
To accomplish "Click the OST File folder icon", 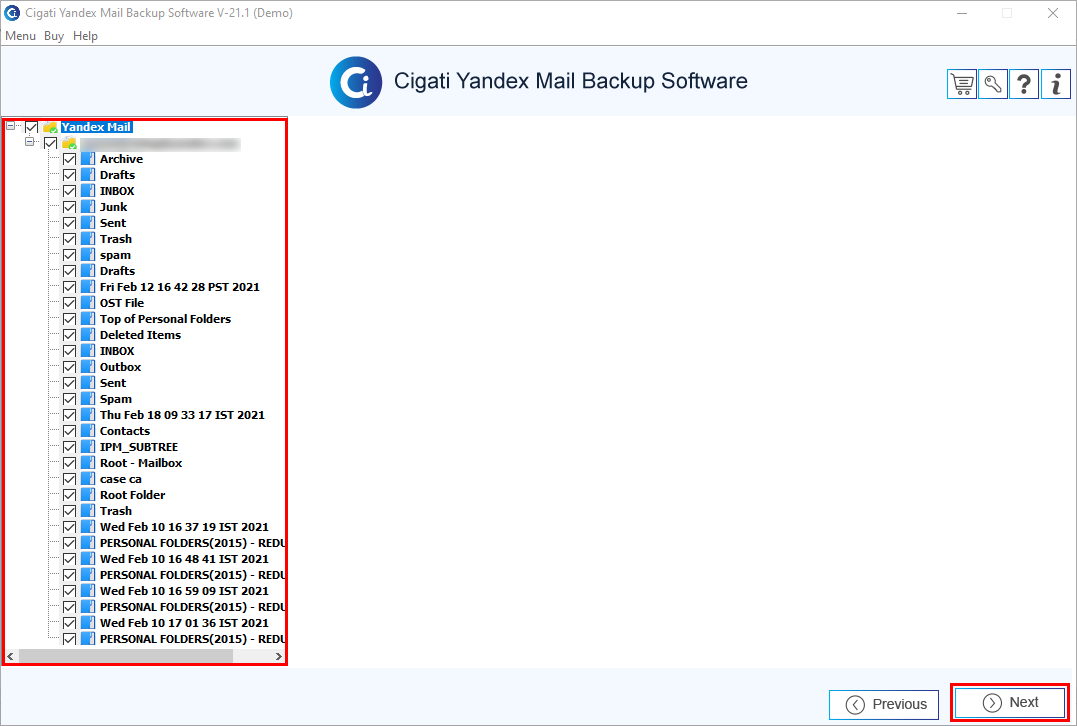I will [88, 303].
